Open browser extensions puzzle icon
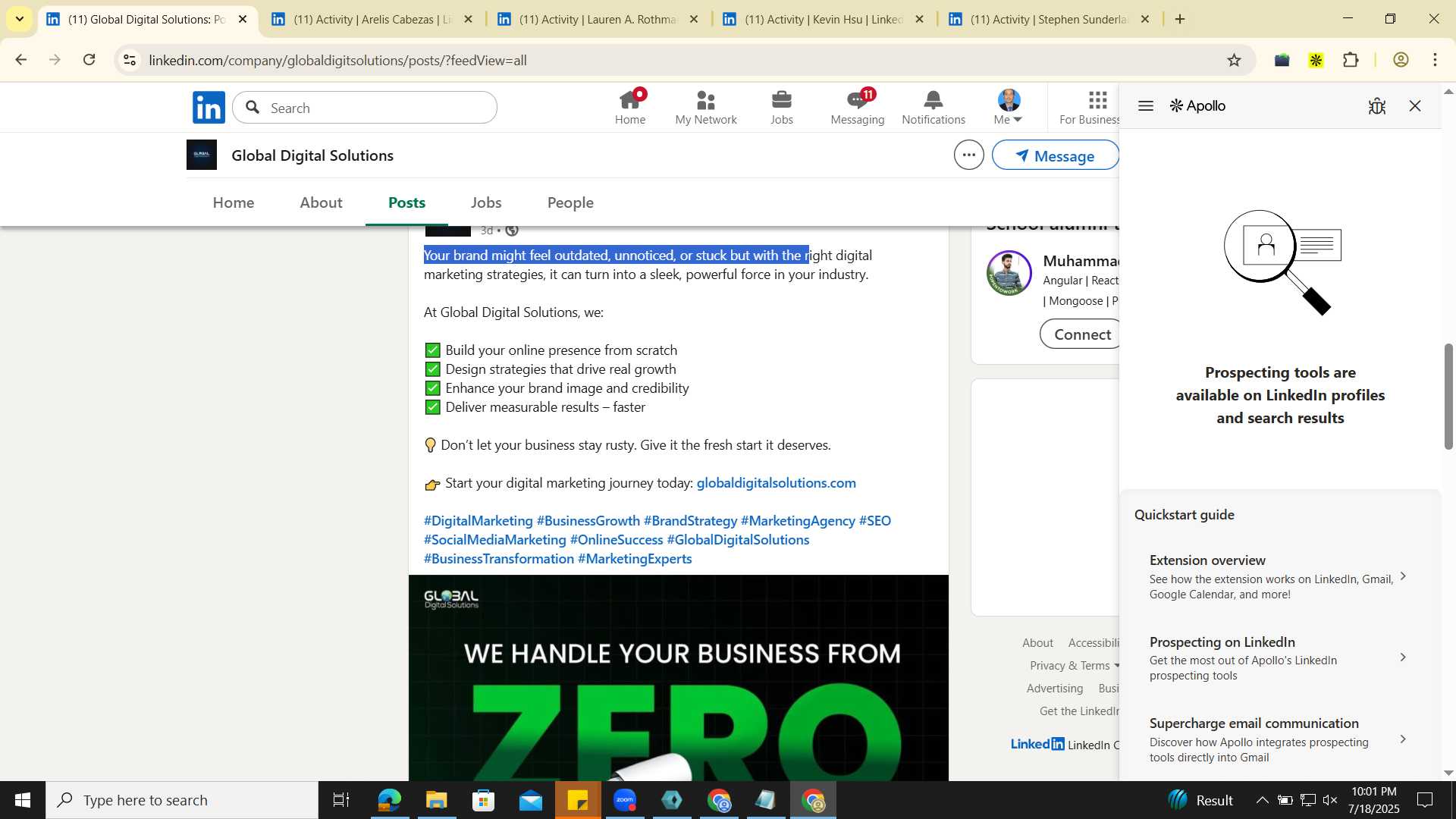The height and width of the screenshot is (819, 1456). pos(1351,60)
